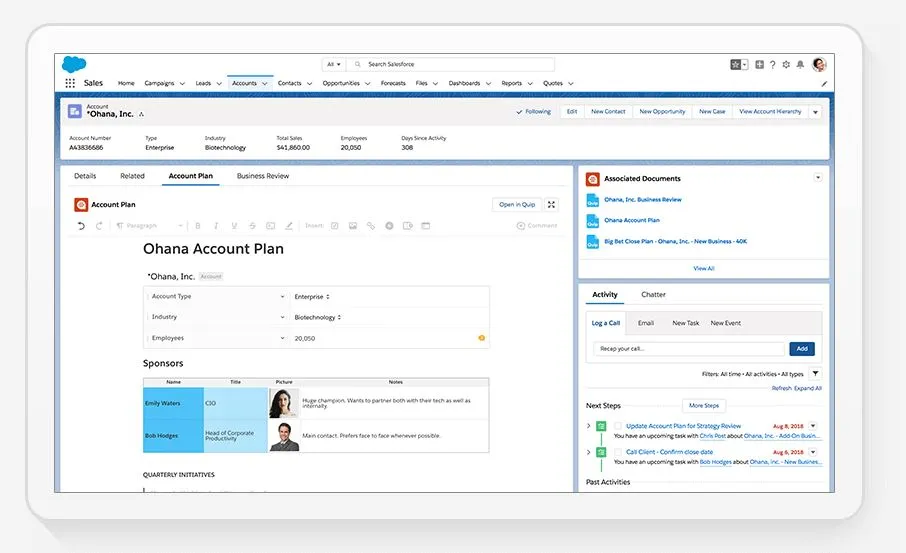The image size is (906, 553).
Task: Open the Notifications bell icon
Action: click(800, 65)
